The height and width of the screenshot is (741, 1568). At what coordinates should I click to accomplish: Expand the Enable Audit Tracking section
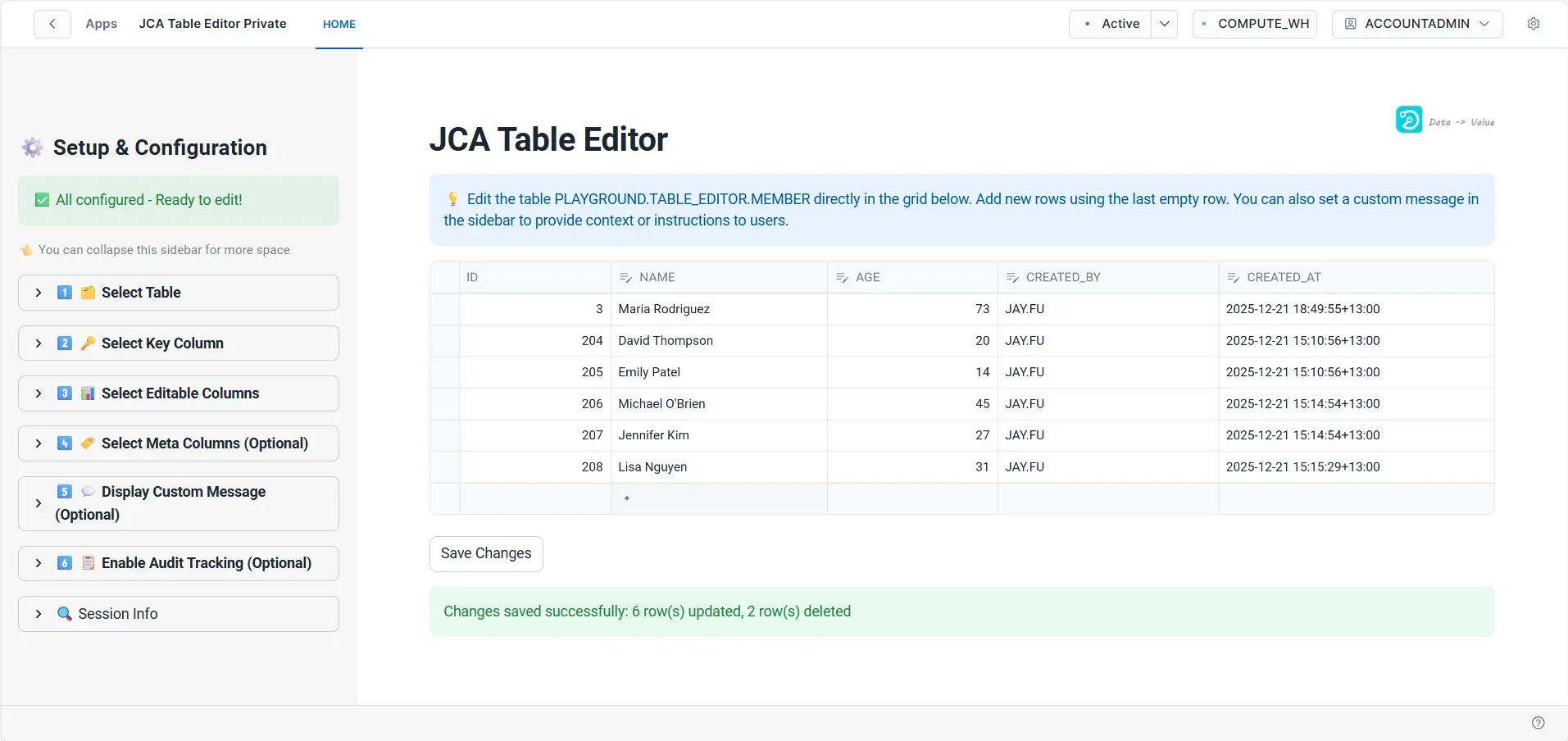(37, 563)
